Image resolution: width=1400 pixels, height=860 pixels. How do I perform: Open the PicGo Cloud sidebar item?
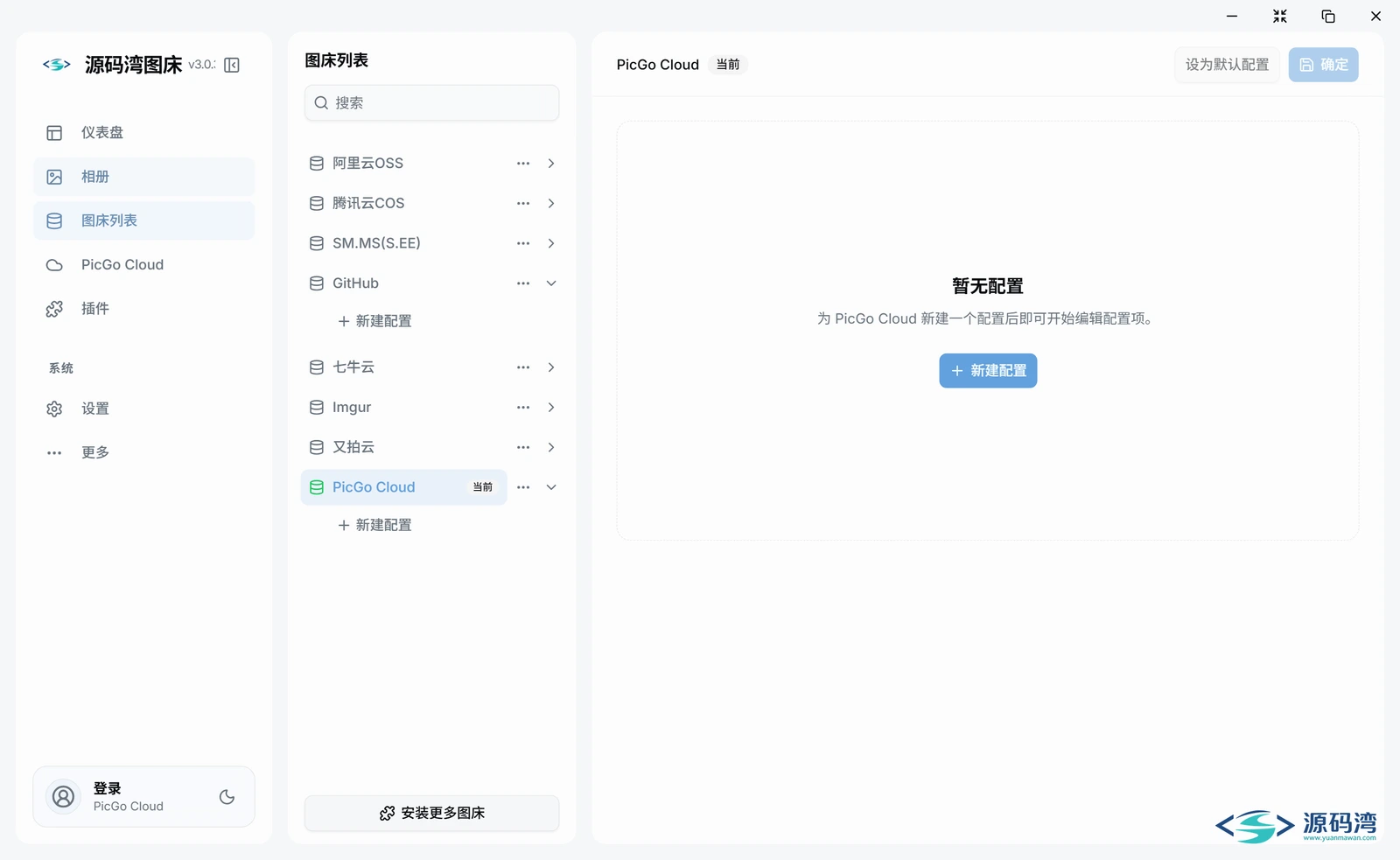(x=143, y=264)
